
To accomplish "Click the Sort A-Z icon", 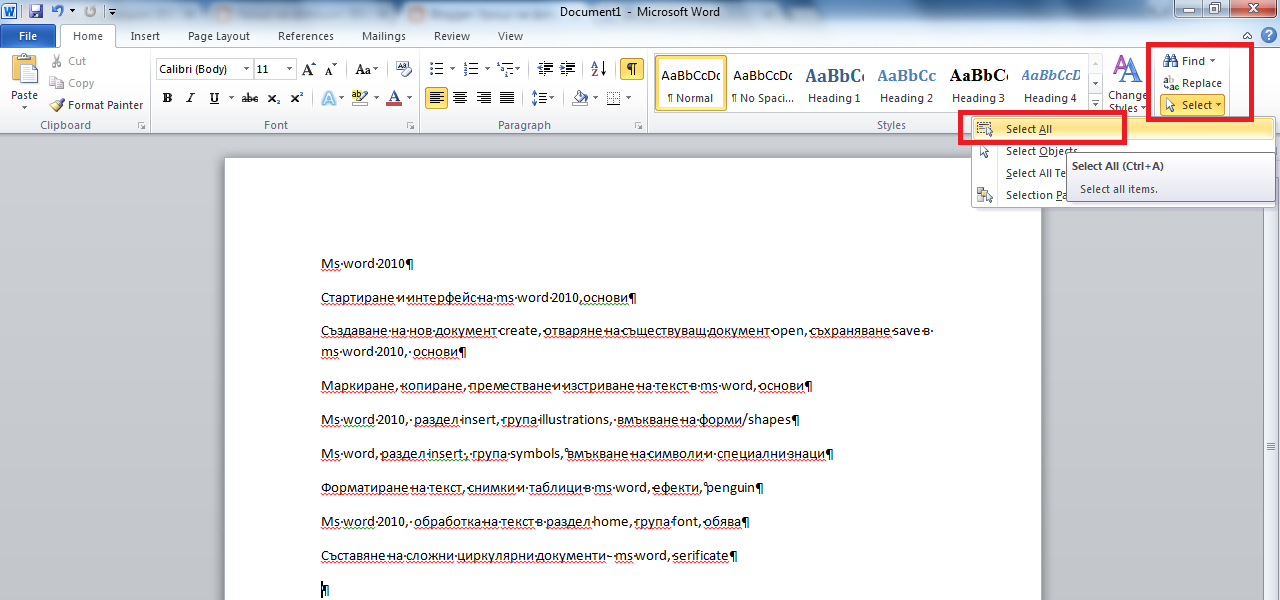I will (x=598, y=69).
